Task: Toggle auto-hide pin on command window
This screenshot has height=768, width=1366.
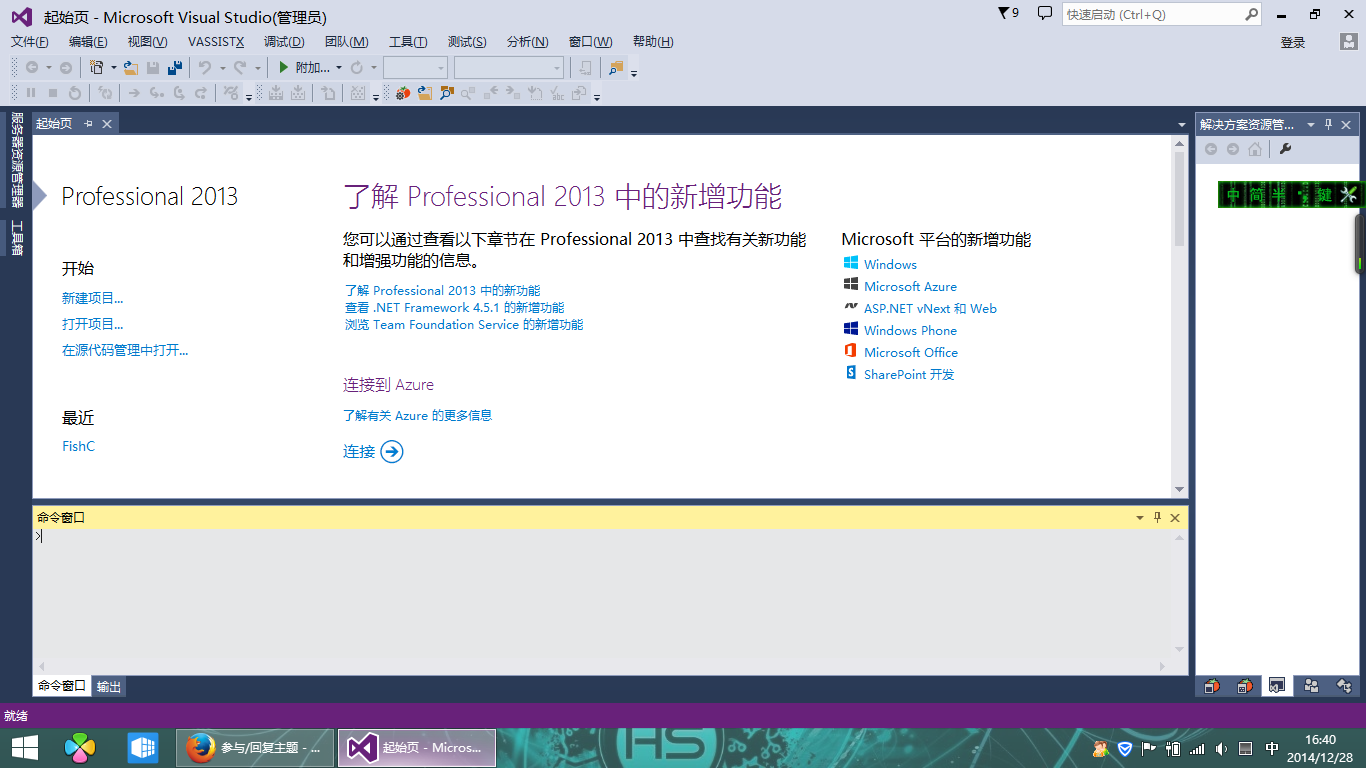Action: point(1157,518)
